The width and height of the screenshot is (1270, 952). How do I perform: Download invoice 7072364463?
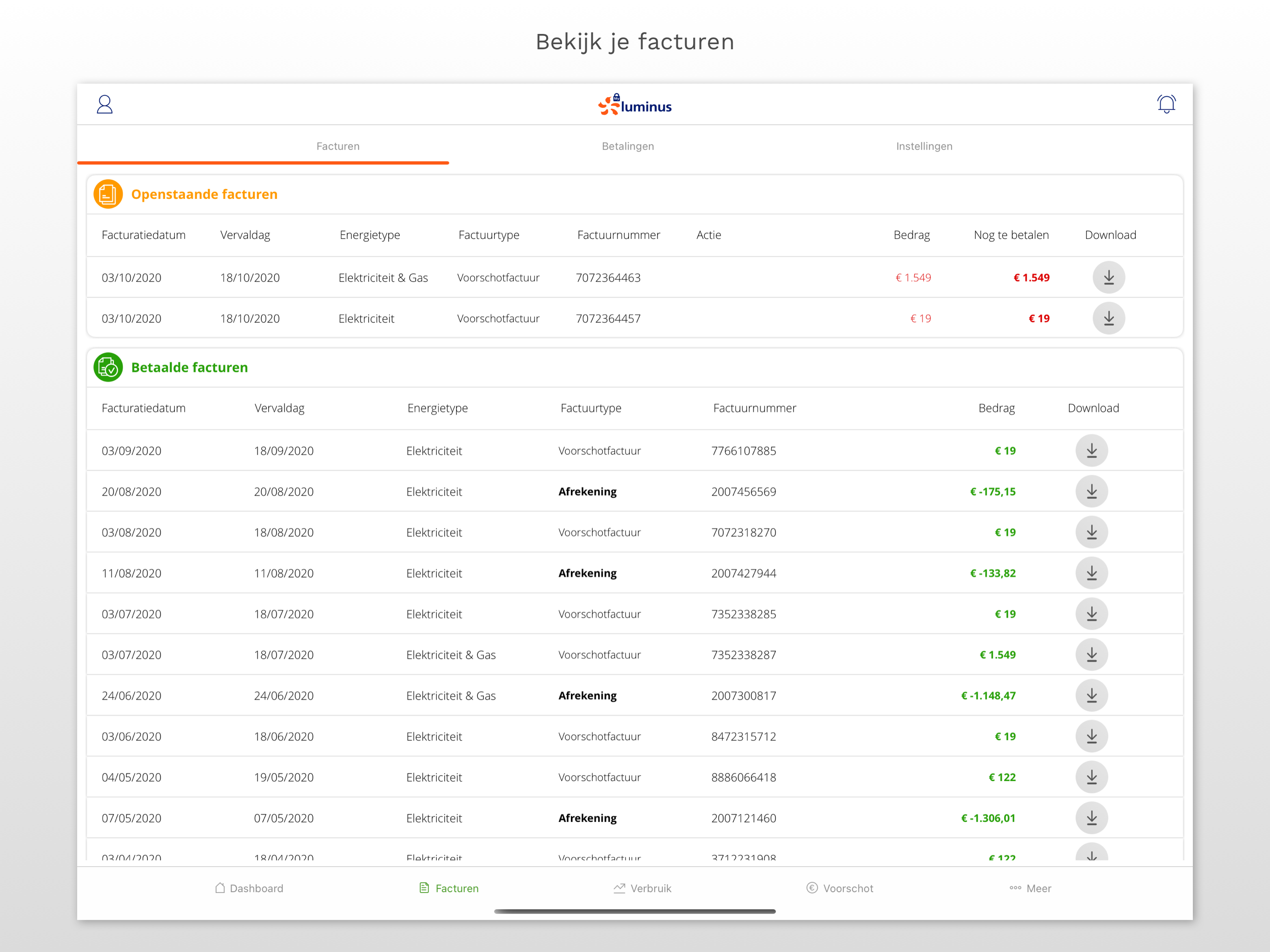click(x=1108, y=278)
